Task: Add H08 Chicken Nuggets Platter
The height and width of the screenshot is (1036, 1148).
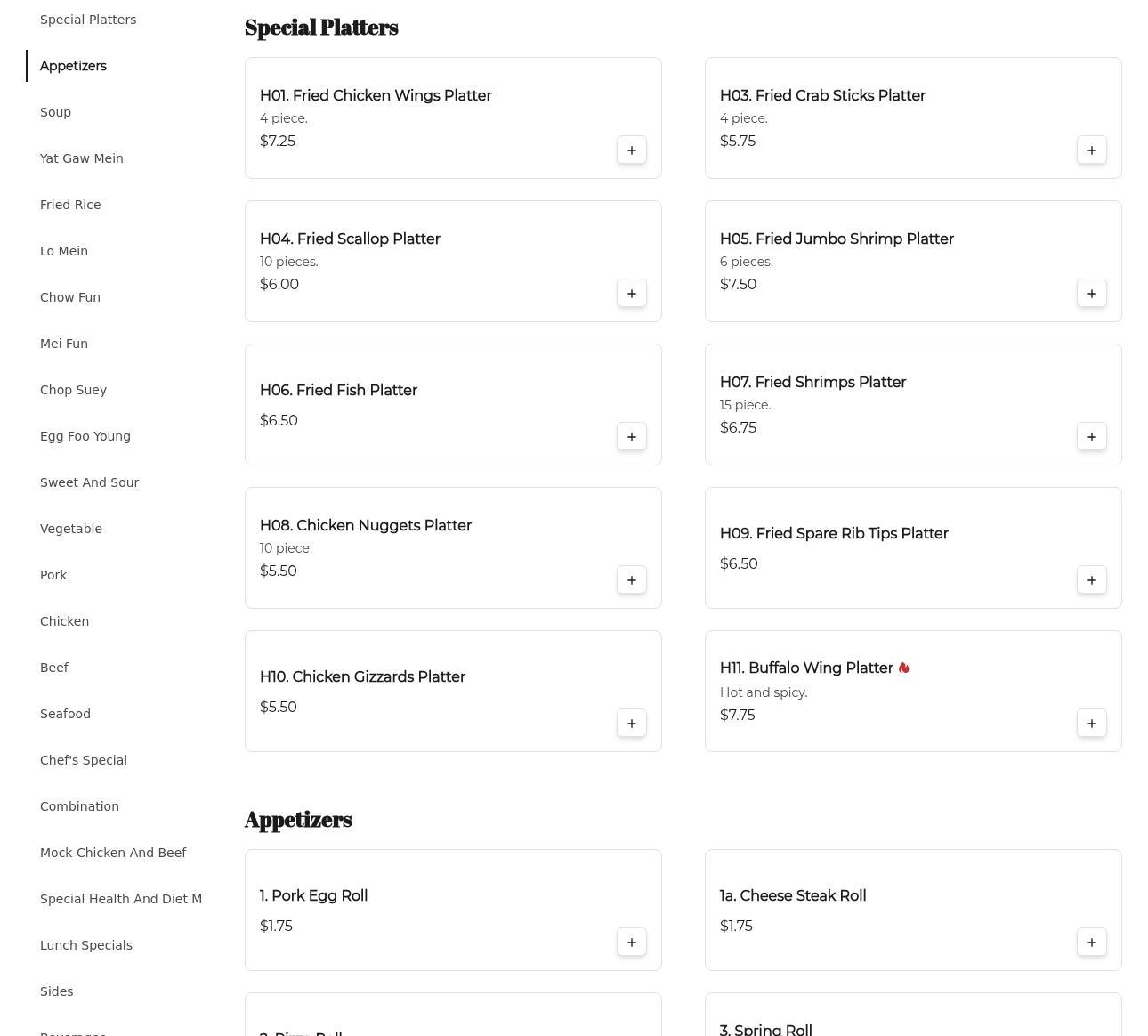Action: click(632, 580)
